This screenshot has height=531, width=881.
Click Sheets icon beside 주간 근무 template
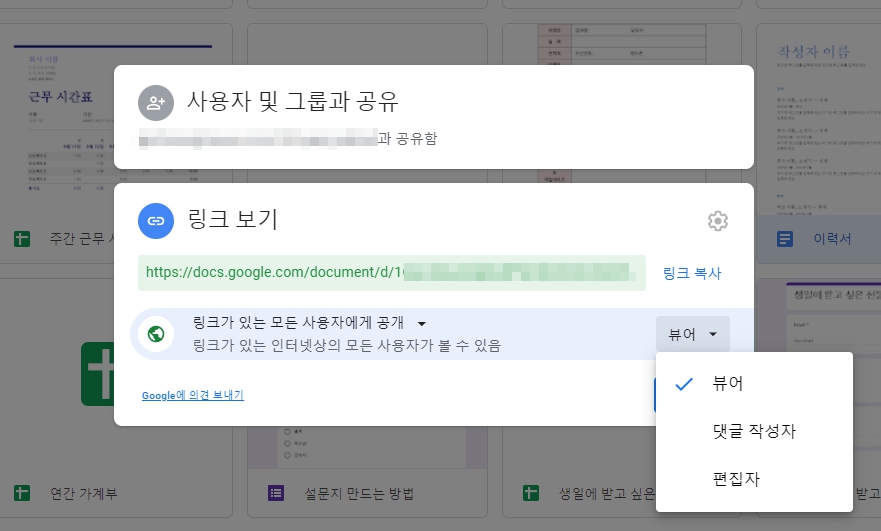tap(22, 239)
